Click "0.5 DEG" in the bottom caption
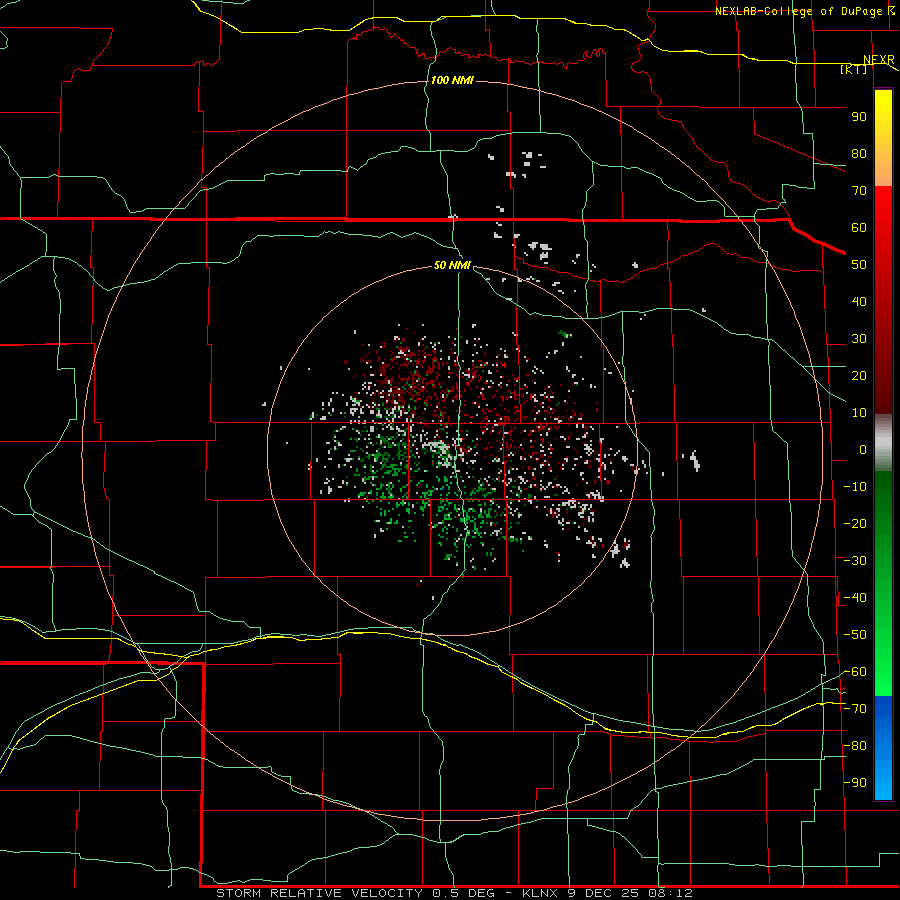 465,893
